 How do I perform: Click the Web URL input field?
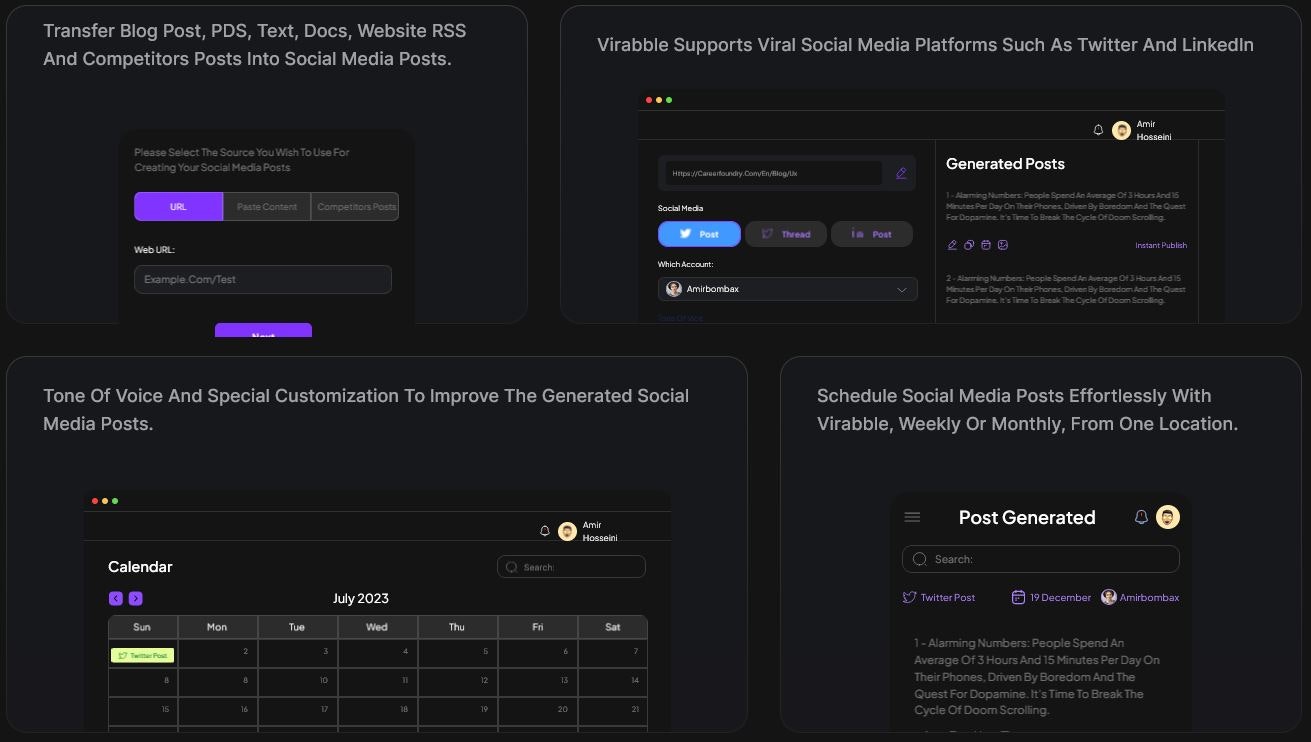point(263,279)
